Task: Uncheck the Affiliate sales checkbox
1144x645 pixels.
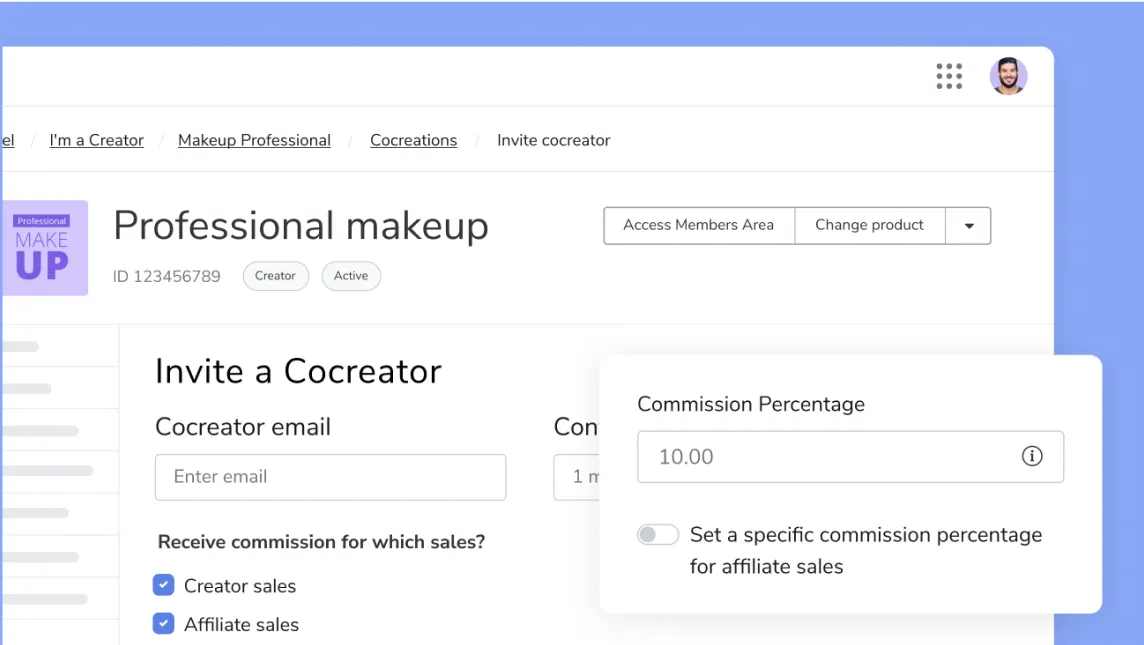Action: tap(163, 623)
